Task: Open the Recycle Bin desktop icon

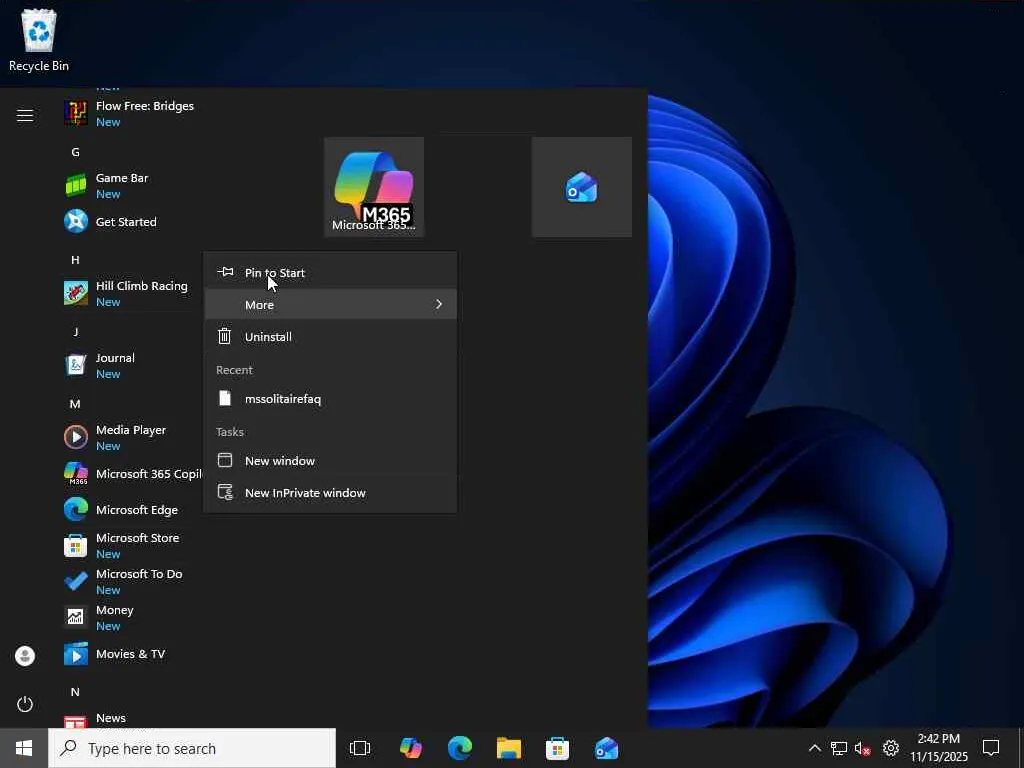Action: click(x=39, y=40)
